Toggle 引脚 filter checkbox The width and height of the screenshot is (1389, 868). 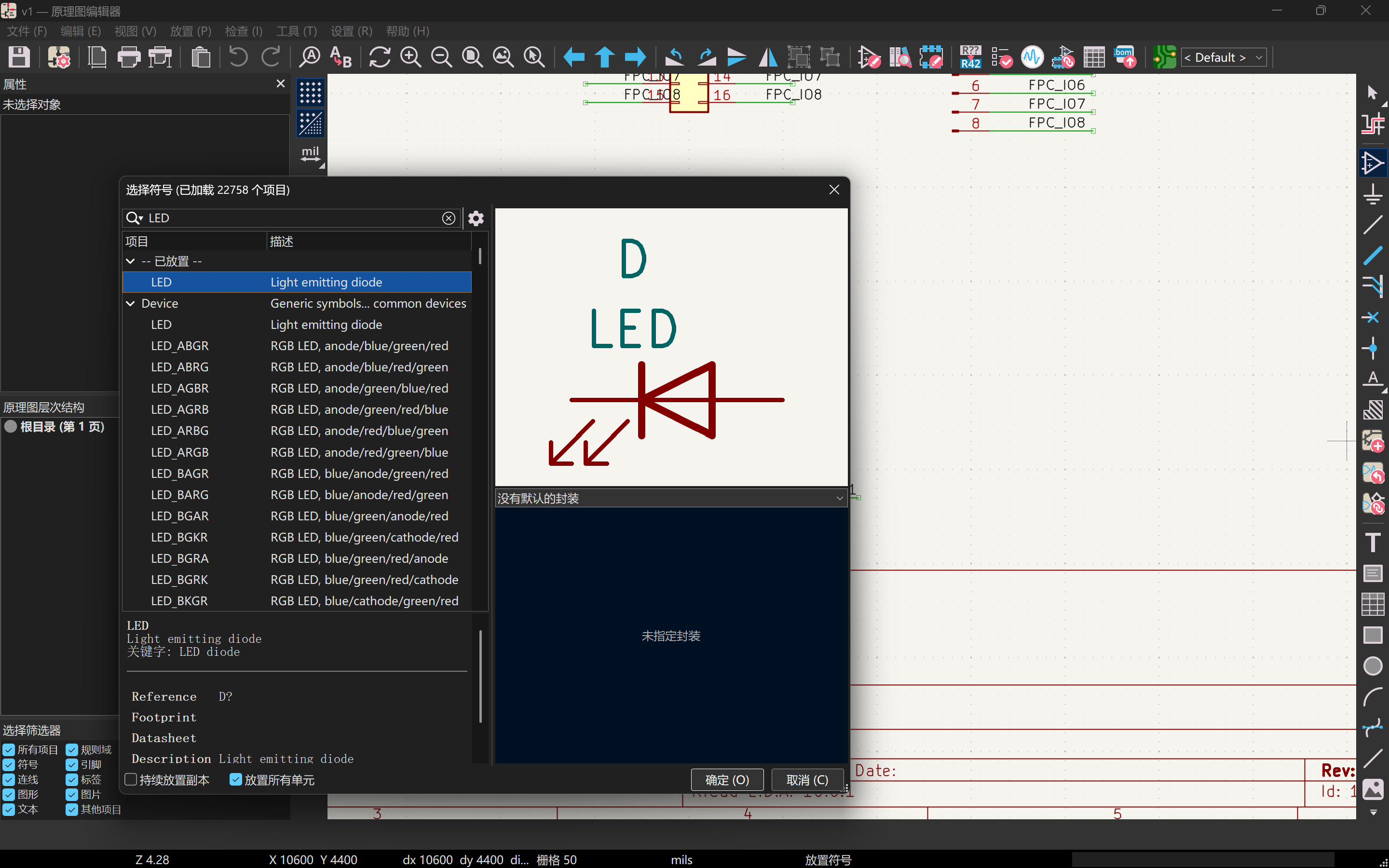[x=72, y=765]
